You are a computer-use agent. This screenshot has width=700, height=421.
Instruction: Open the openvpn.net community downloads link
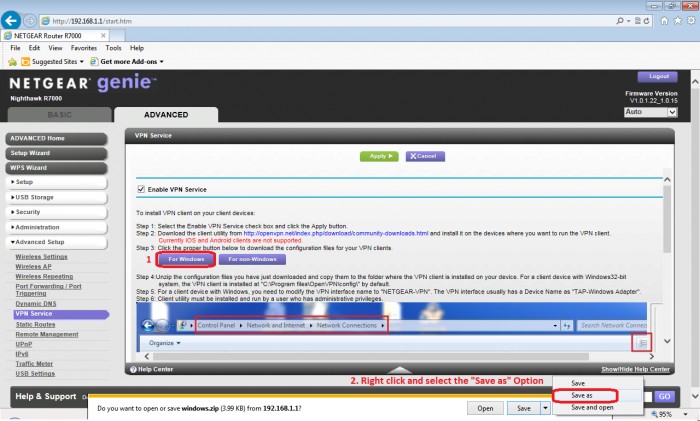336,233
